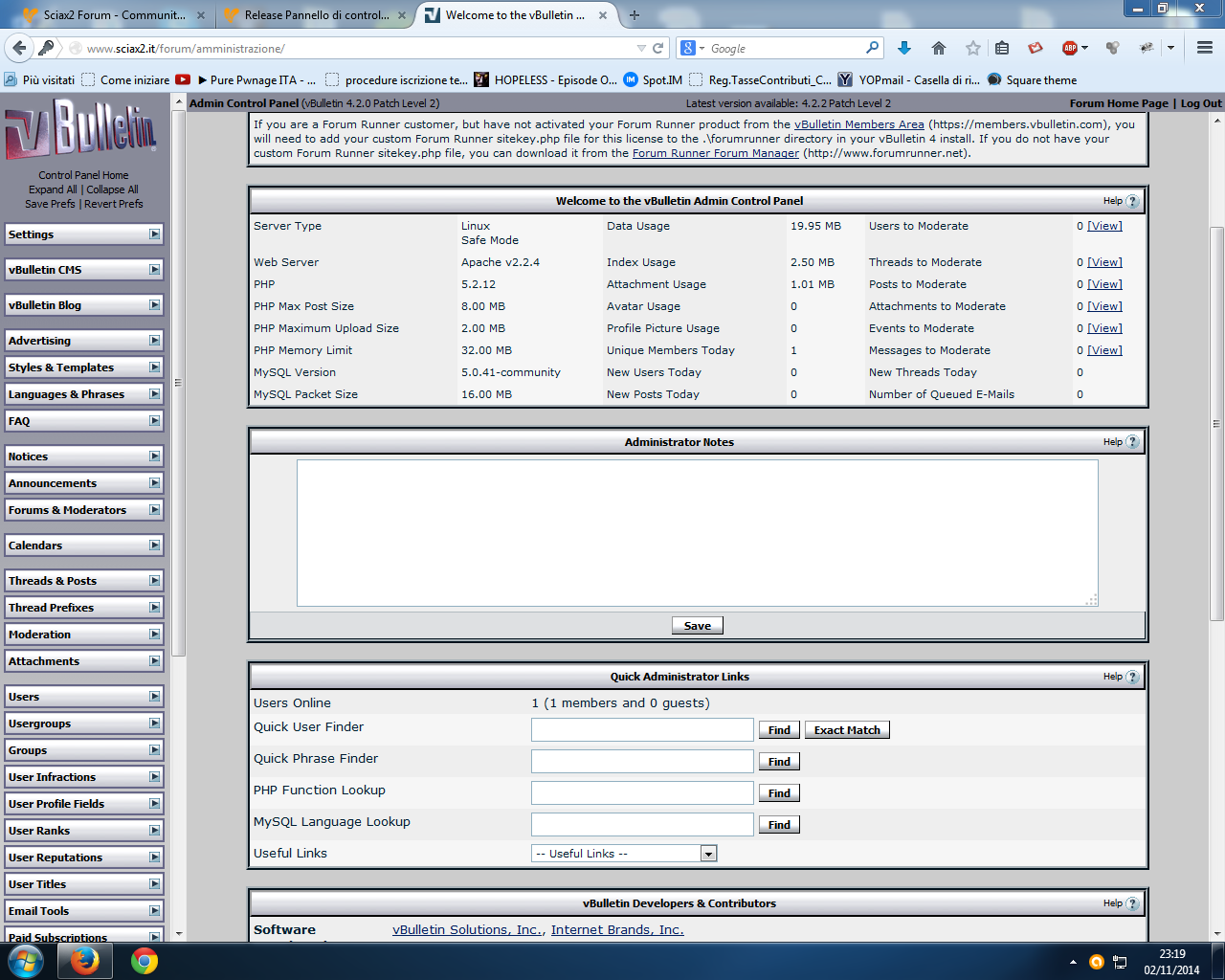Click Expand All in sidebar

[53, 189]
